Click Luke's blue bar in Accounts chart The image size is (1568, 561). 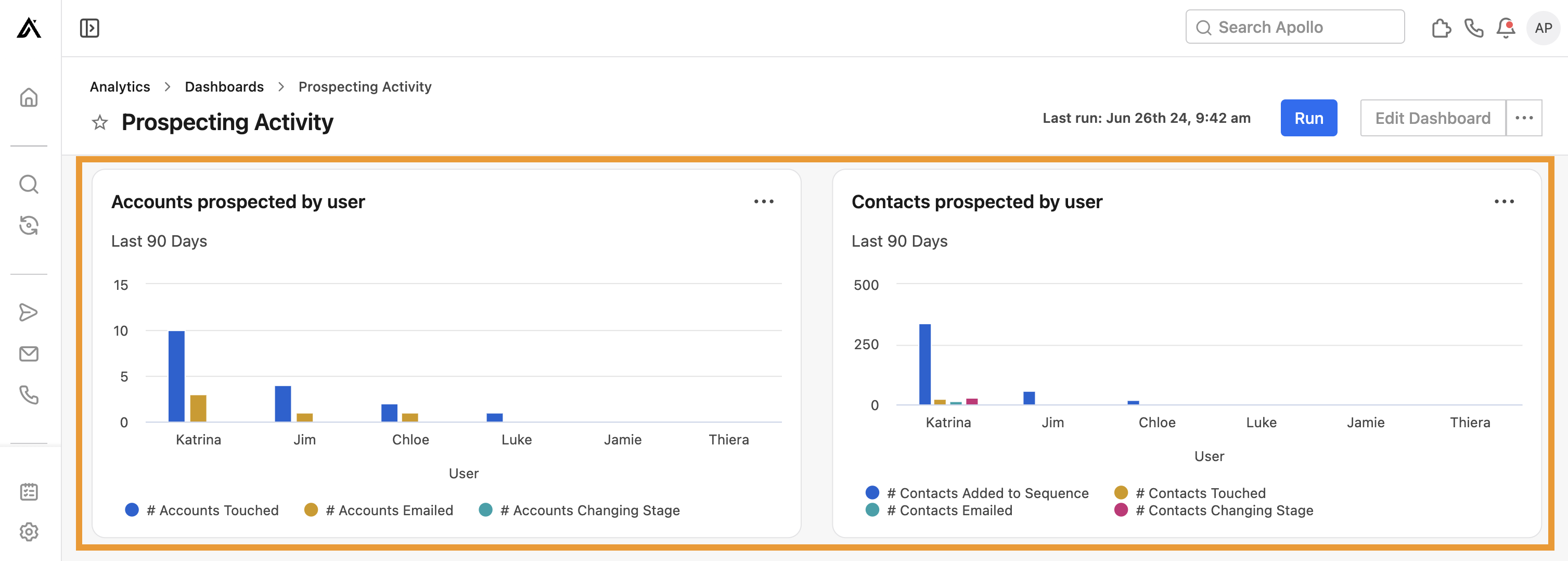click(x=495, y=418)
